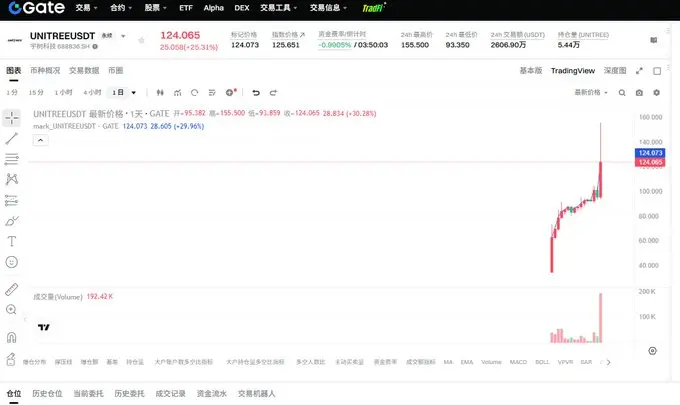
Task: Open the emoji icon tool
Action: [x=12, y=262]
